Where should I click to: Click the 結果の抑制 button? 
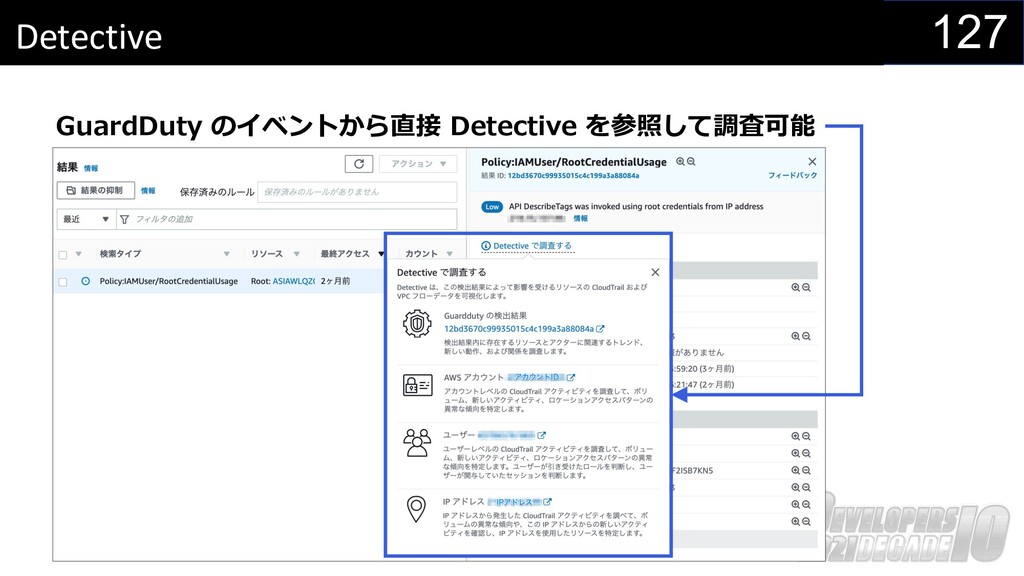pyautogui.click(x=95, y=191)
